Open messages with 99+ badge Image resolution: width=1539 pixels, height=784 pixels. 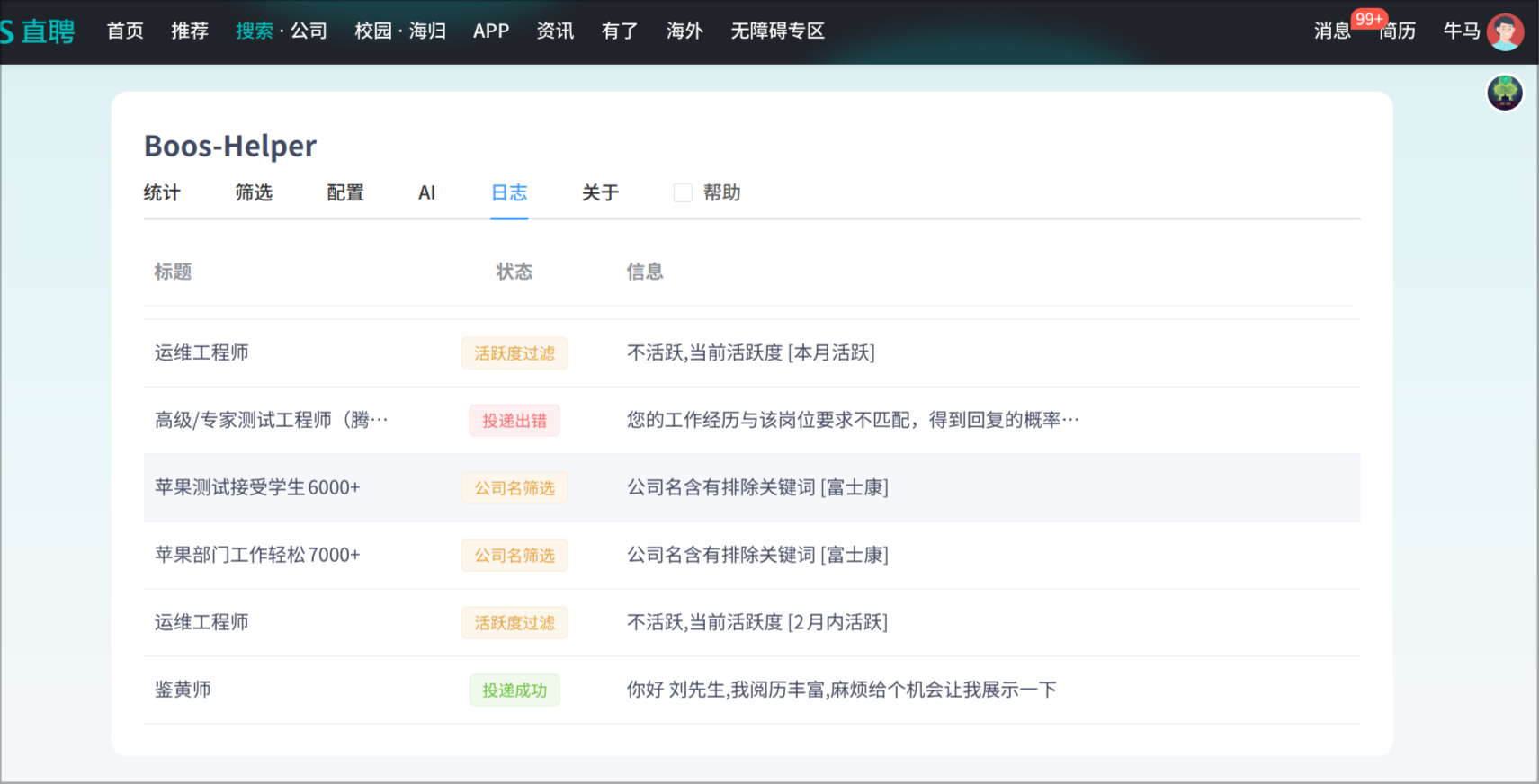[x=1332, y=31]
